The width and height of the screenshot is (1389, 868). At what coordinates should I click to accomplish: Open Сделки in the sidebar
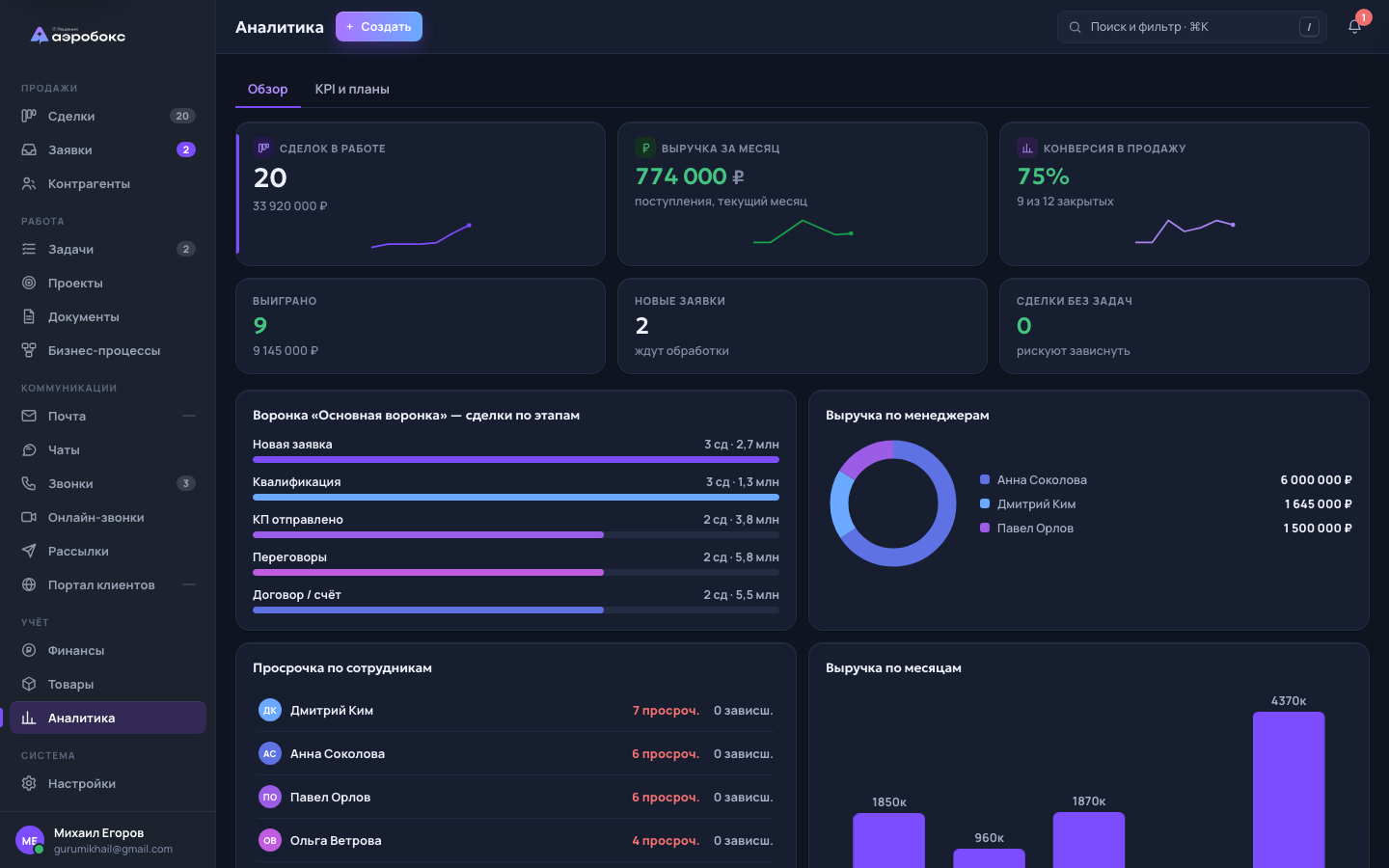click(108, 116)
